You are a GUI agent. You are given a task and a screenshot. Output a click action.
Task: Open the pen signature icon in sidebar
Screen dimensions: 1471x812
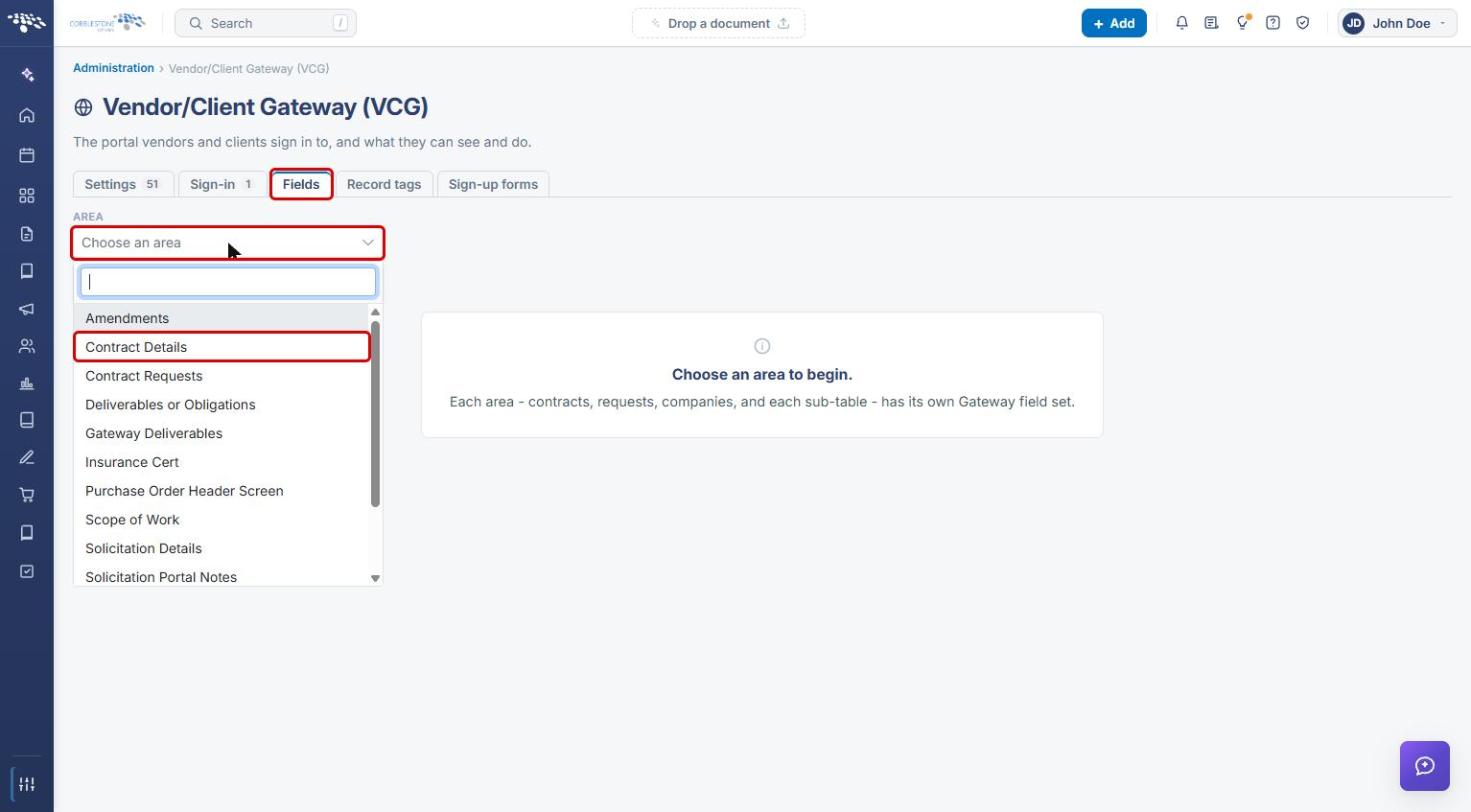[x=27, y=457]
